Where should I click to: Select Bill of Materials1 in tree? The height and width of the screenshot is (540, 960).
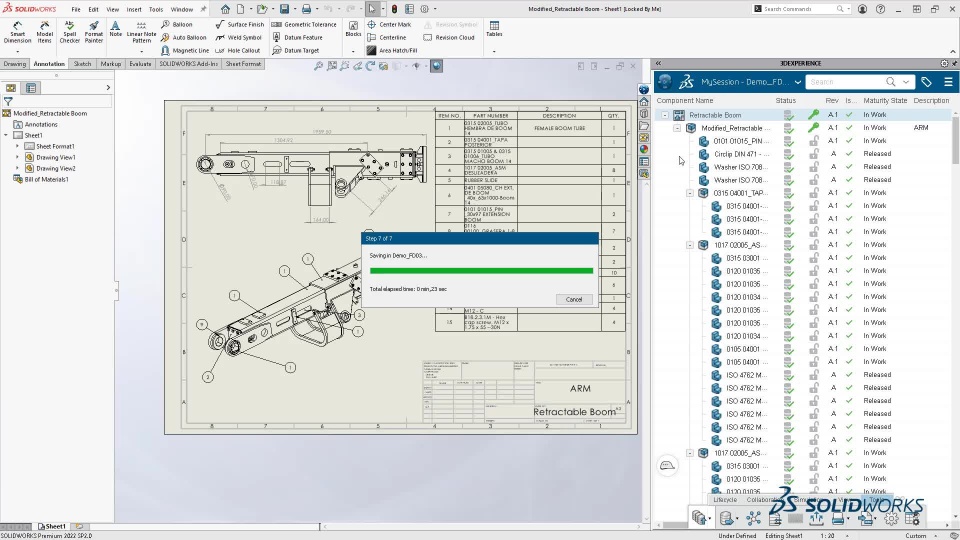click(40, 179)
